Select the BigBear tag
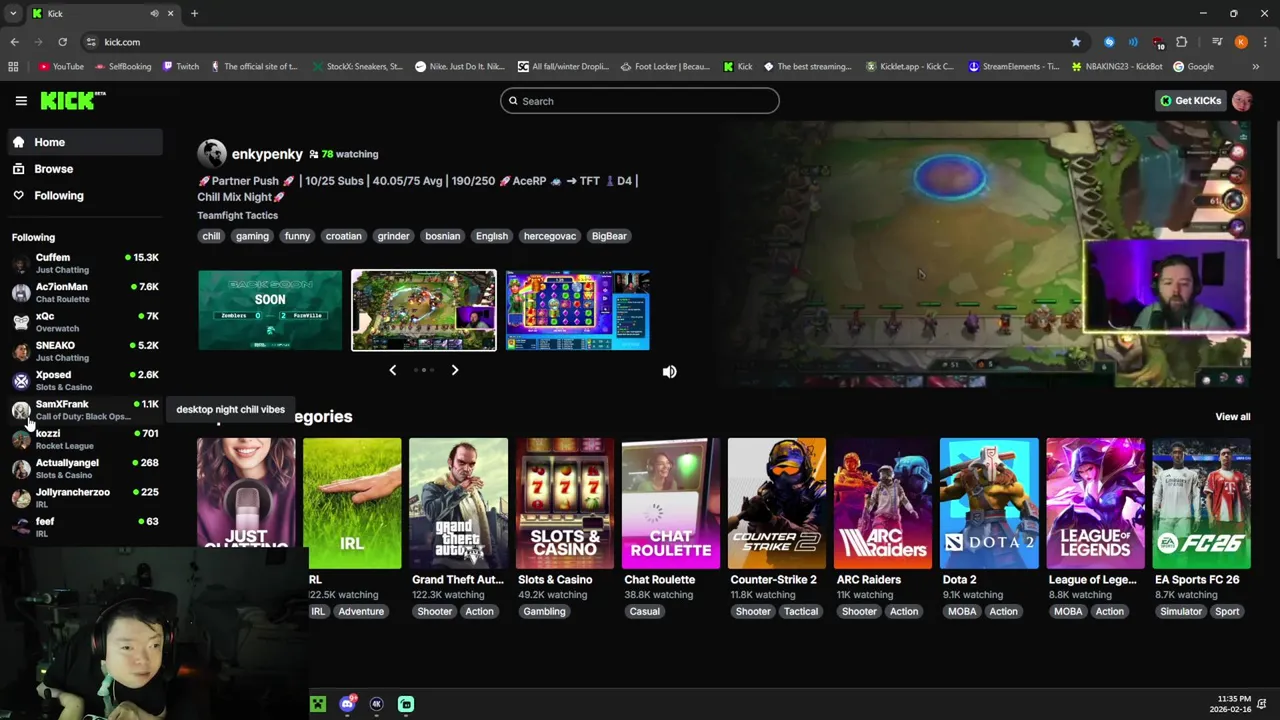The height and width of the screenshot is (720, 1280). [609, 236]
